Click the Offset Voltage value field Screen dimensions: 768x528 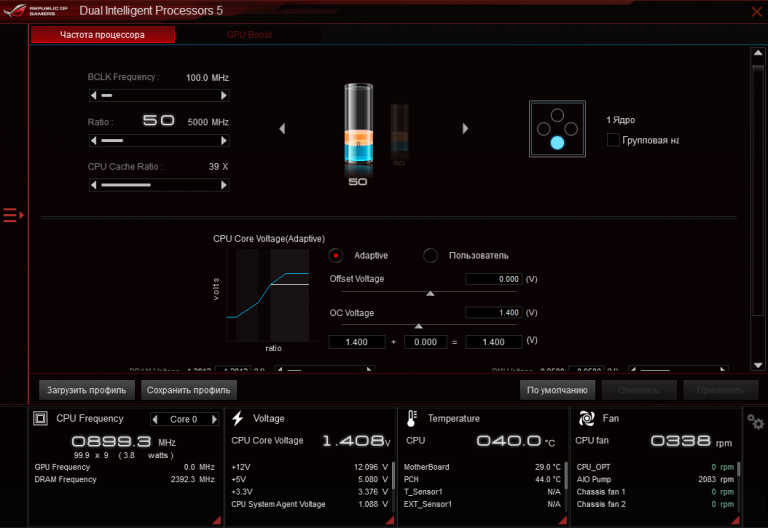point(494,279)
